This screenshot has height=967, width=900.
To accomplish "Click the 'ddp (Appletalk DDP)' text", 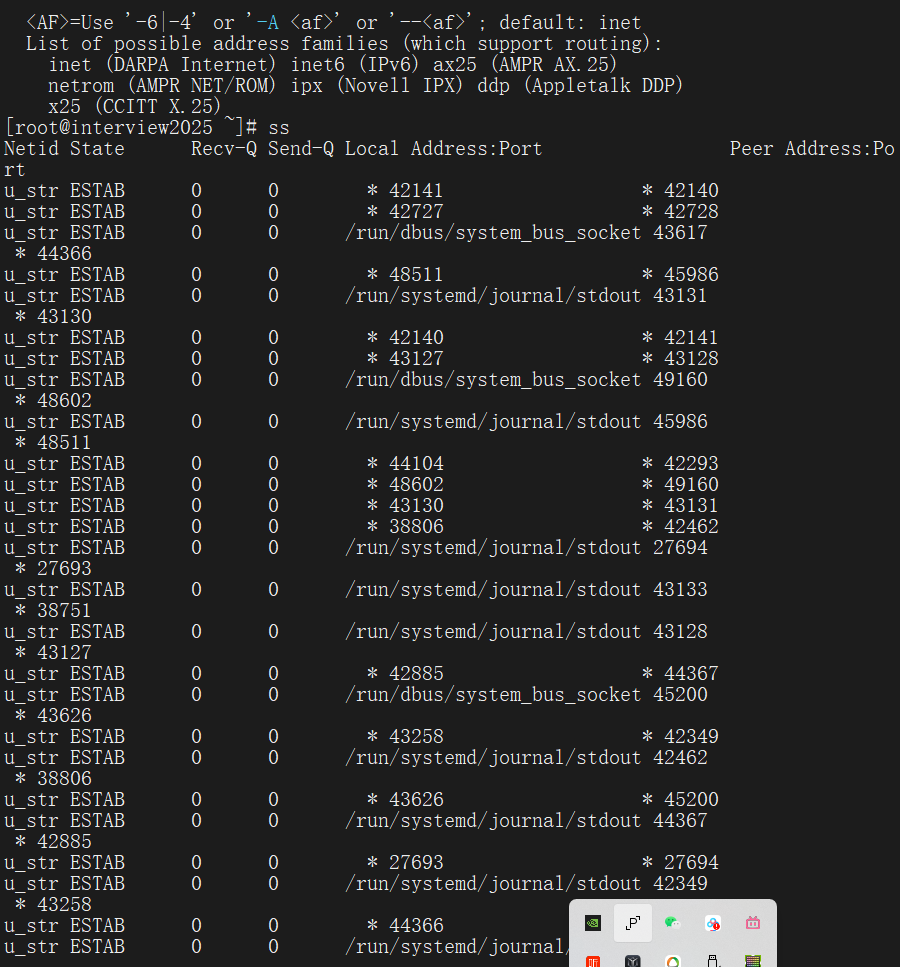I will (x=580, y=85).
